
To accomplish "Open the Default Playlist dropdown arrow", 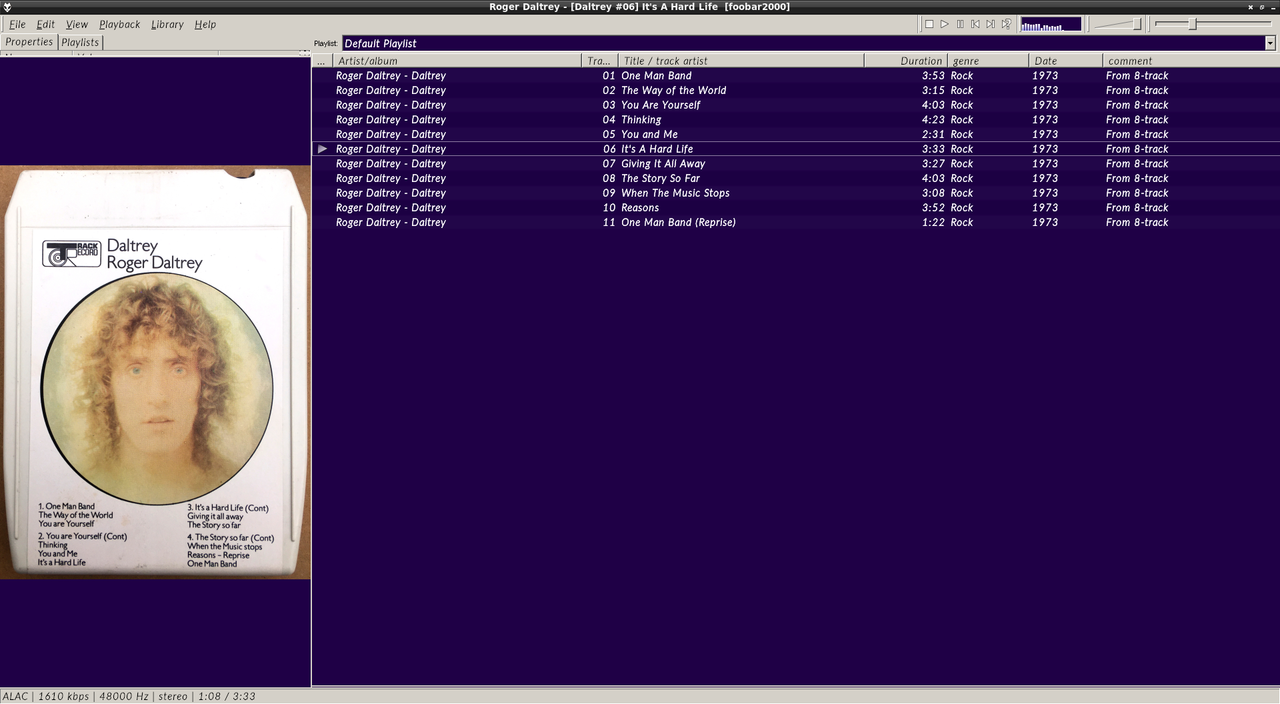I will (1270, 43).
